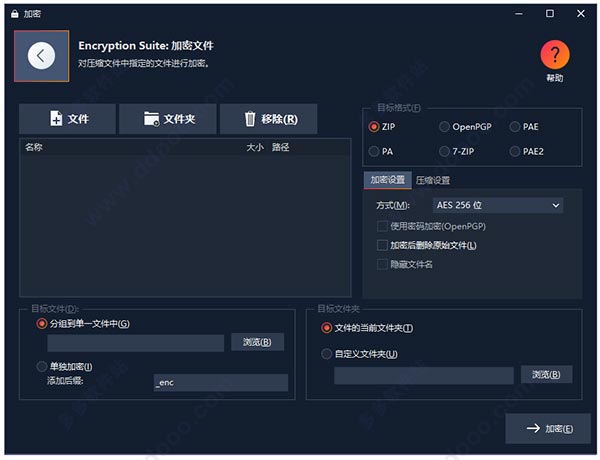Click the Add Folder (文件夹) button
Screen dimensions: 600x460
pos(167,119)
